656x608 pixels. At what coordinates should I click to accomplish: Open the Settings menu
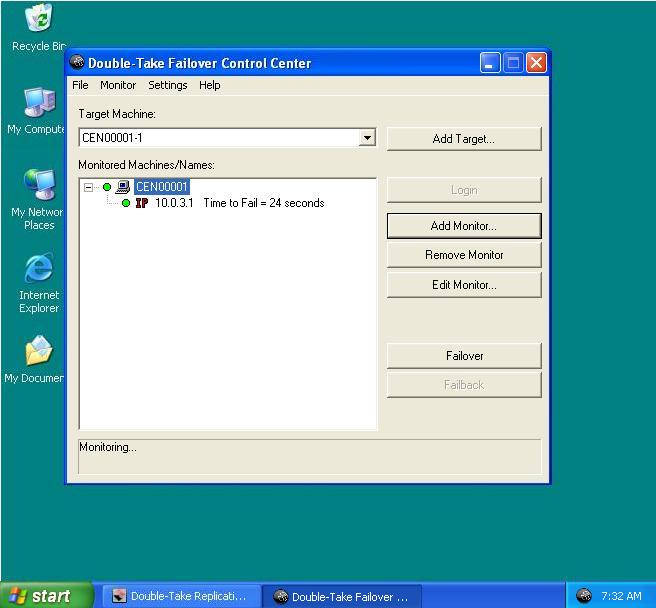(167, 85)
